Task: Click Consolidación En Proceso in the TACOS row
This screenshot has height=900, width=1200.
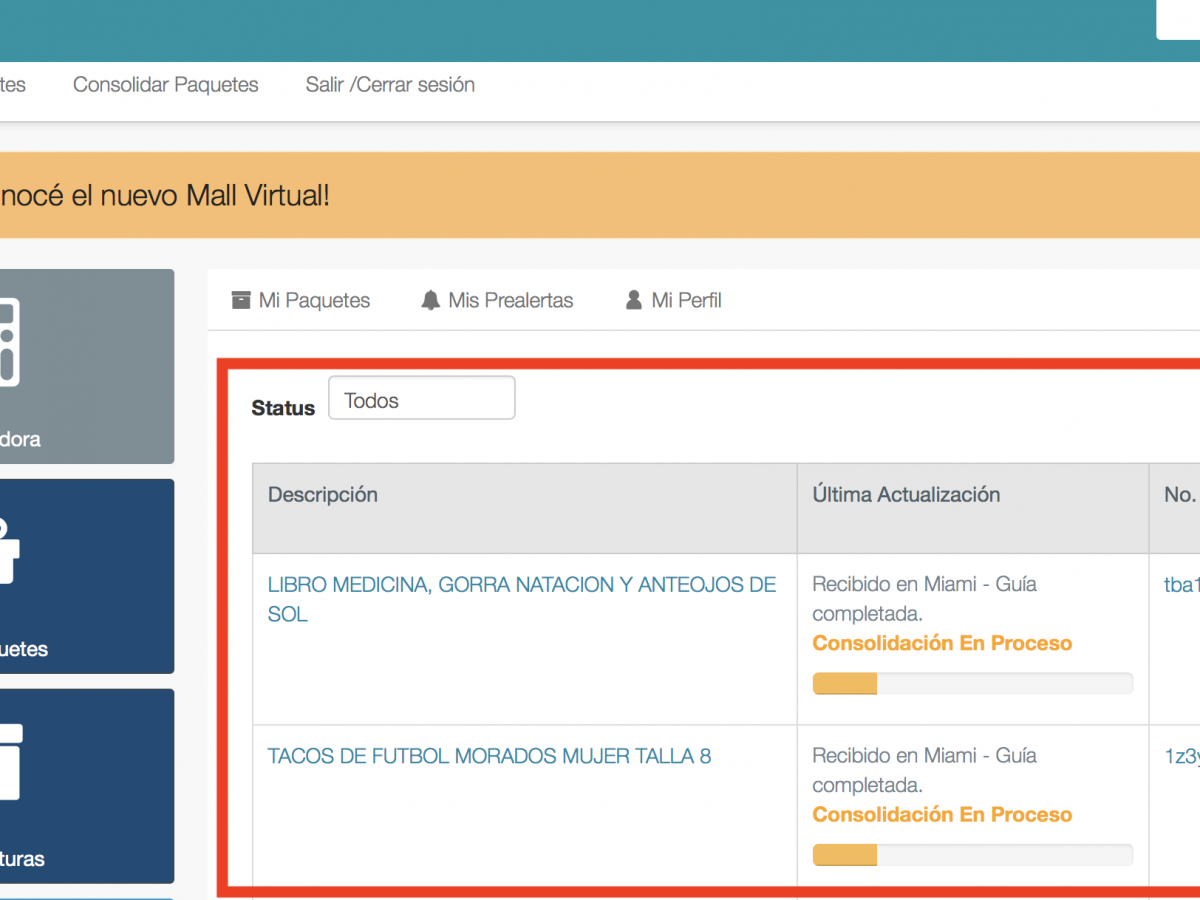Action: coord(942,815)
